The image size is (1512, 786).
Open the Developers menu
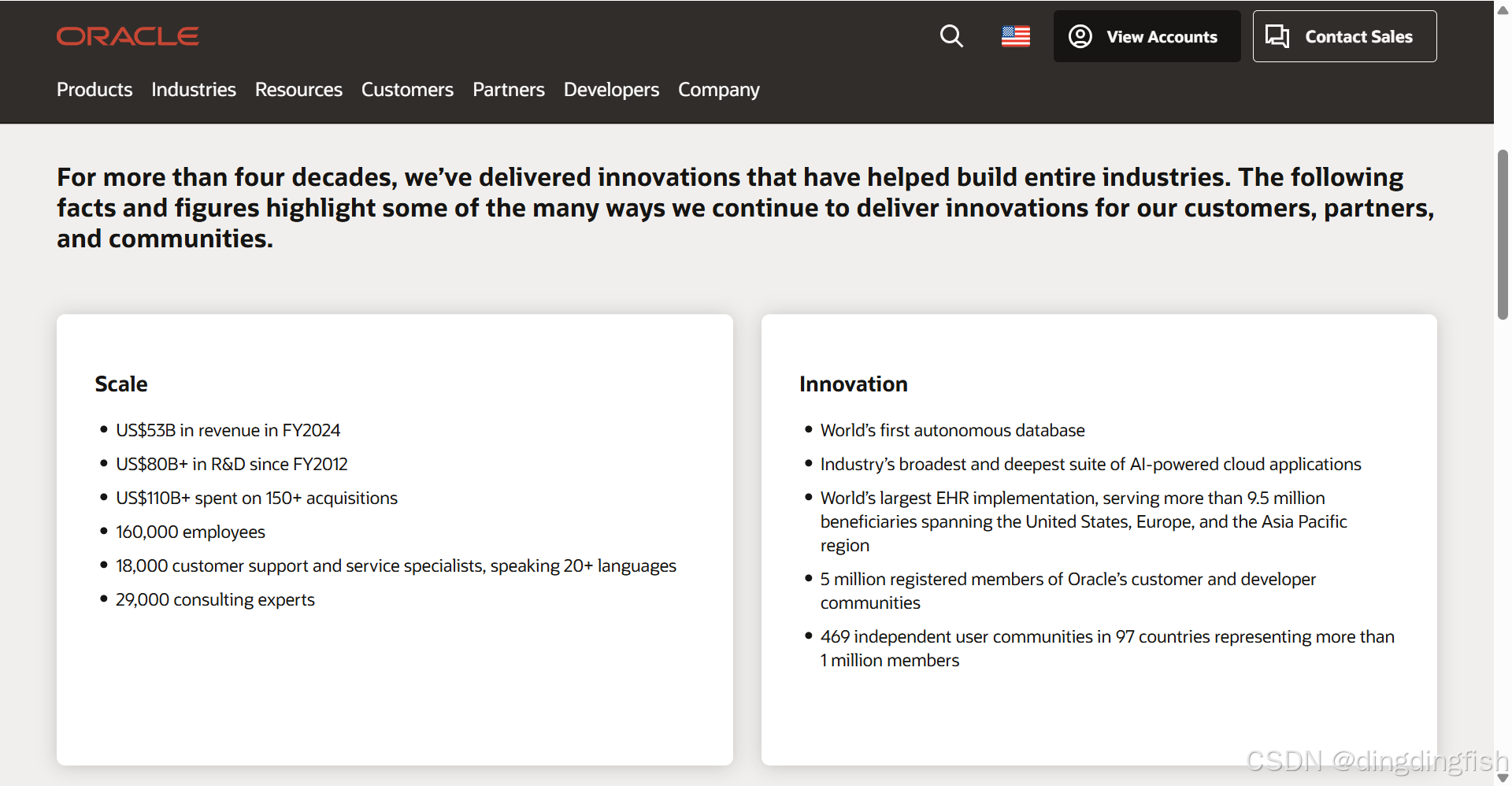(x=611, y=90)
